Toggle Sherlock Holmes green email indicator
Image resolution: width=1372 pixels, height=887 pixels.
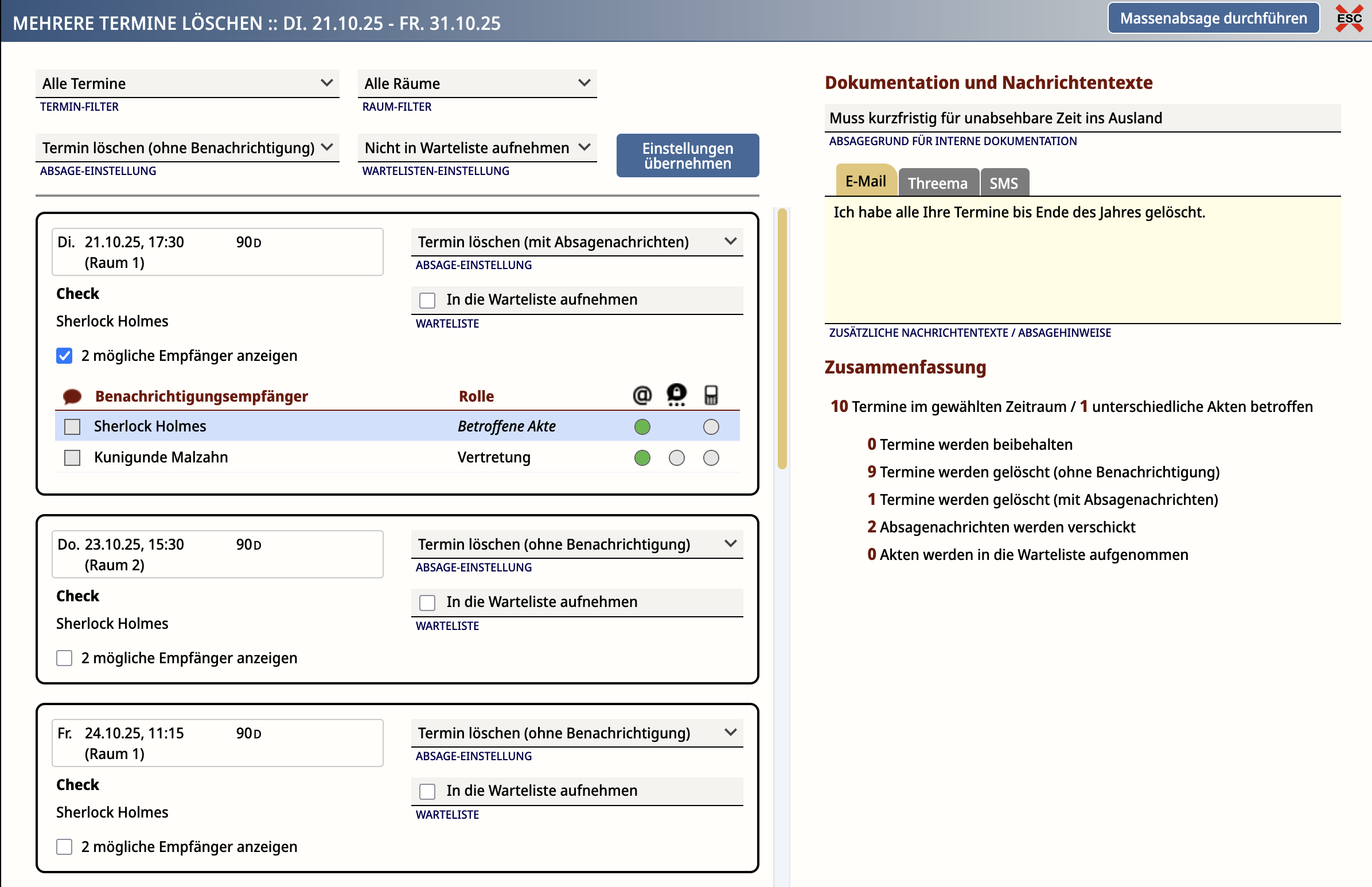[642, 427]
